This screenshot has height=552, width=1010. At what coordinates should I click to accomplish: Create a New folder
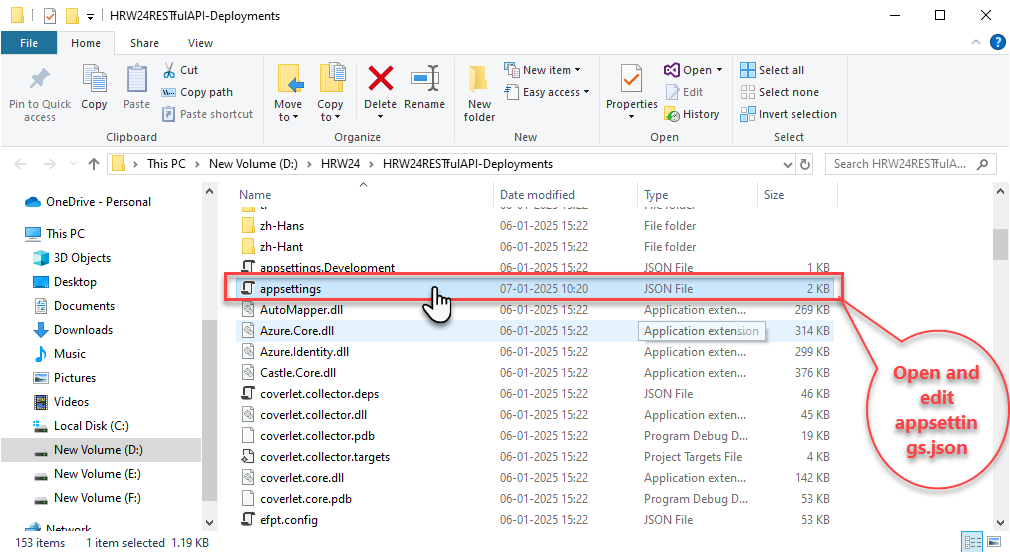tap(479, 93)
